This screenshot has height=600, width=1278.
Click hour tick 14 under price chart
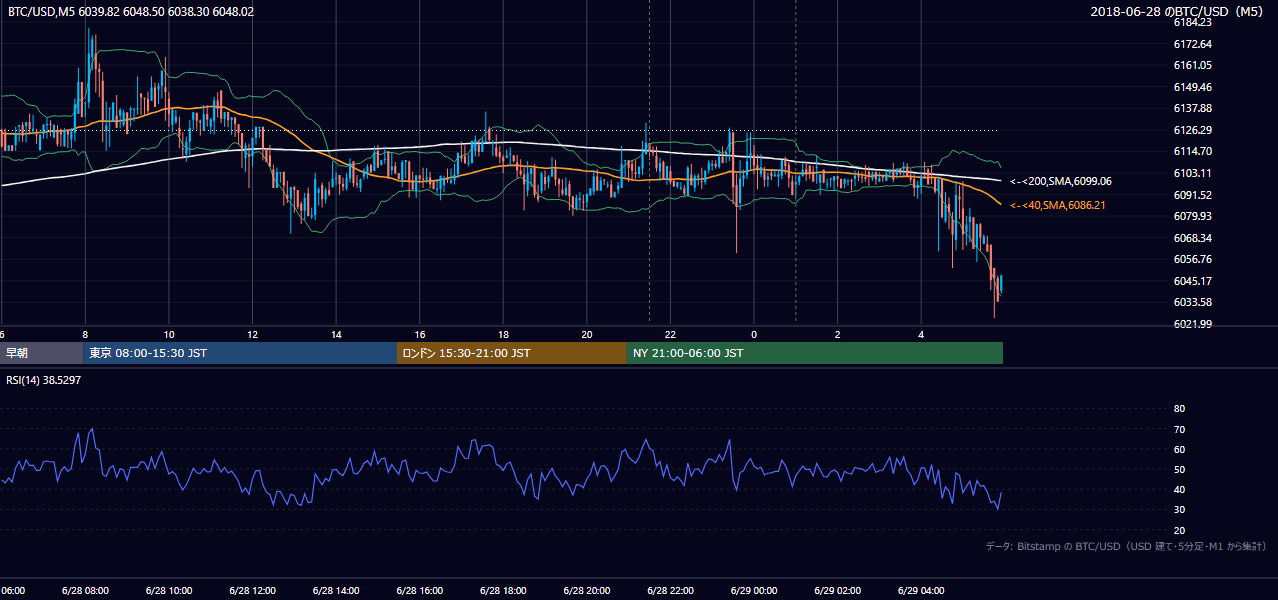point(336,334)
